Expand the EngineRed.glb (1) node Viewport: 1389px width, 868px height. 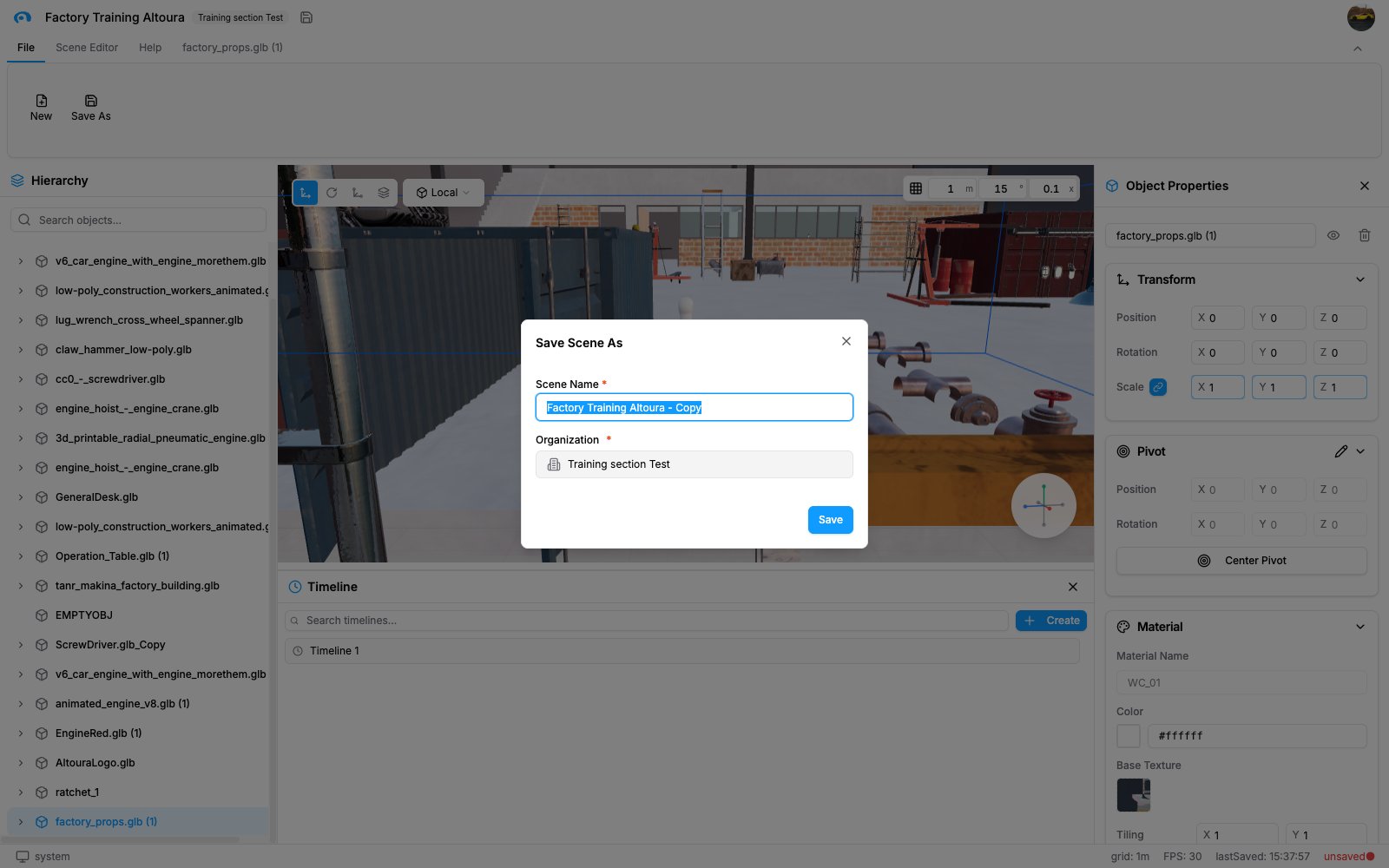(21, 733)
